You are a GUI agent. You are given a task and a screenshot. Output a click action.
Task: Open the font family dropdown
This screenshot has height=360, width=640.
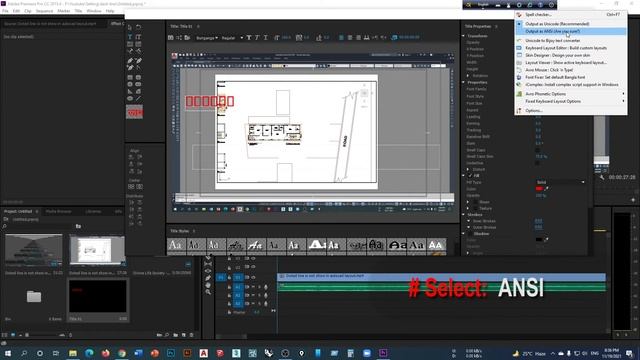pos(207,38)
